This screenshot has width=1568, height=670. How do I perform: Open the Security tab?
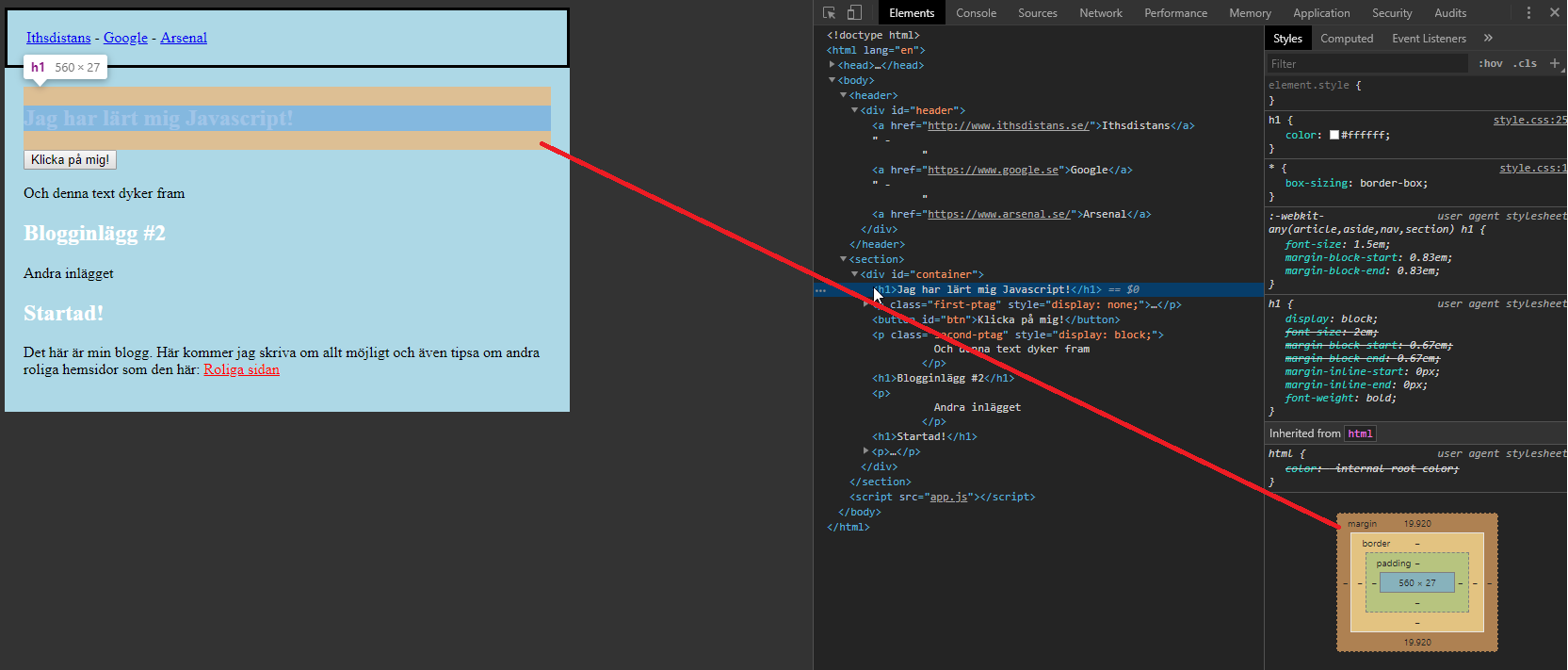1392,12
